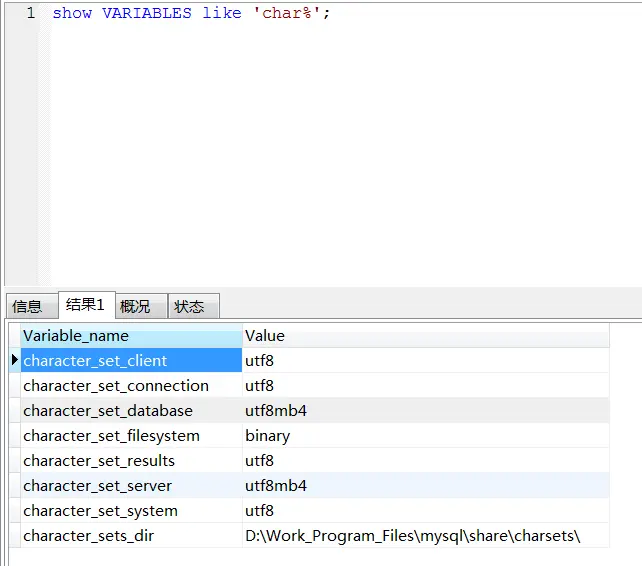This screenshot has height=566, width=642.
Task: Click the Value column header
Action: (x=426, y=336)
